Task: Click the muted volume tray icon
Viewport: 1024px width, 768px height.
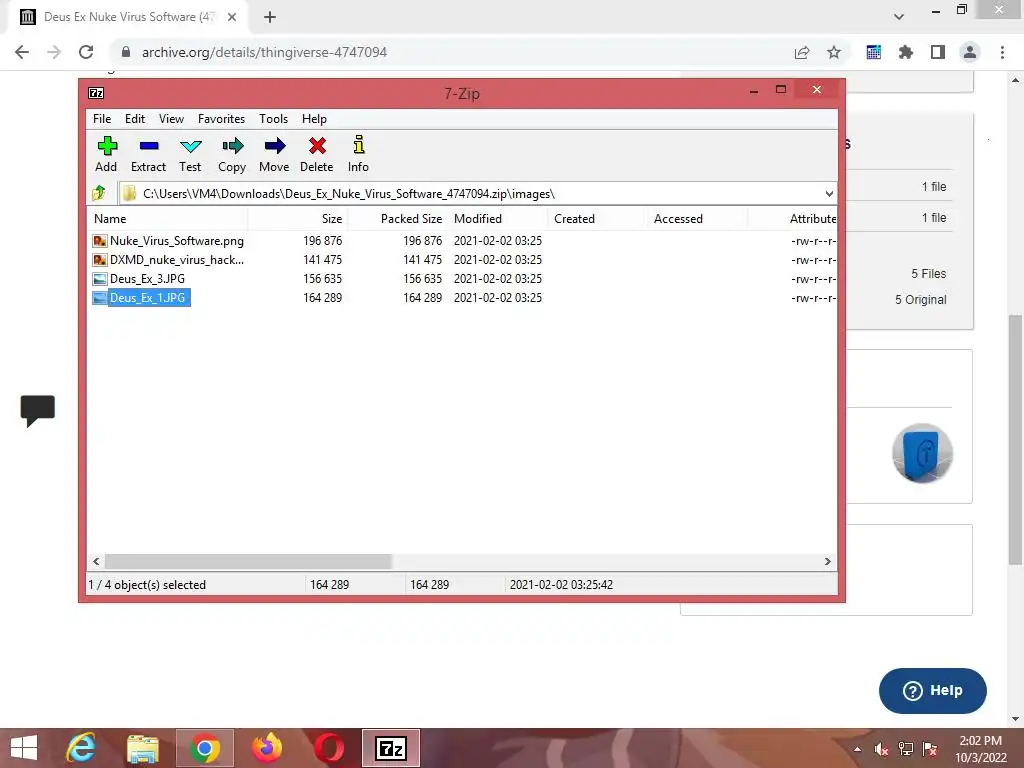Action: click(x=881, y=749)
